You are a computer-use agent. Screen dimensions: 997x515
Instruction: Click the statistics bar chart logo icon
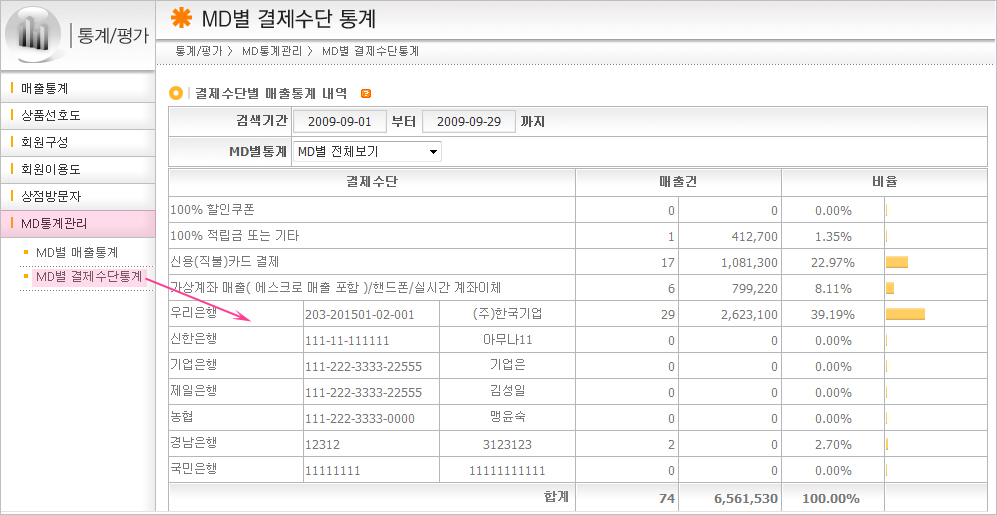tap(35, 34)
